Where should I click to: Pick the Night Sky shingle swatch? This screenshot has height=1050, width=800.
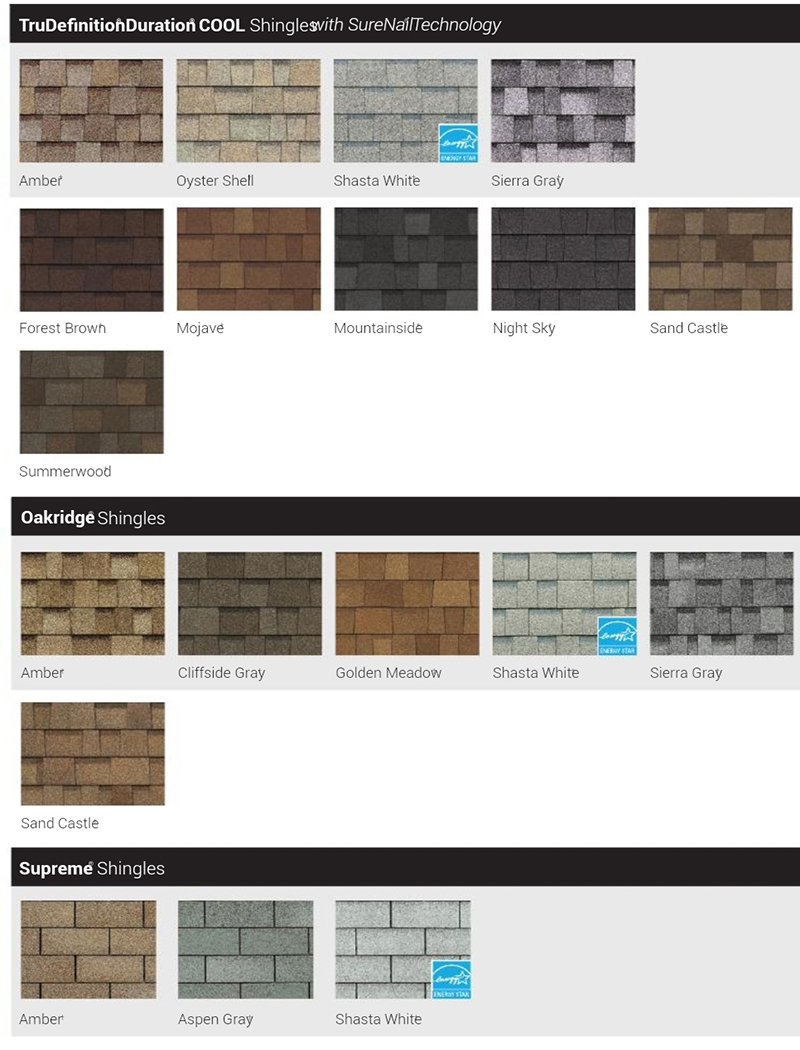tap(563, 260)
